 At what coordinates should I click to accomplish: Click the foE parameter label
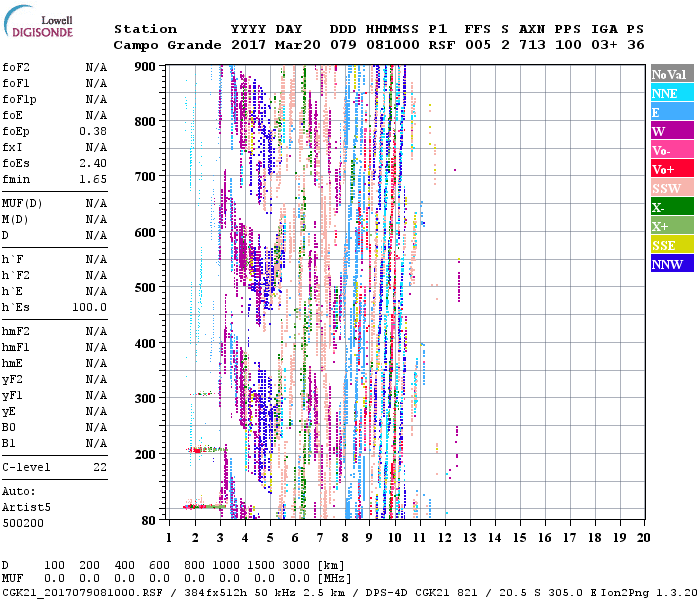tap(12, 115)
